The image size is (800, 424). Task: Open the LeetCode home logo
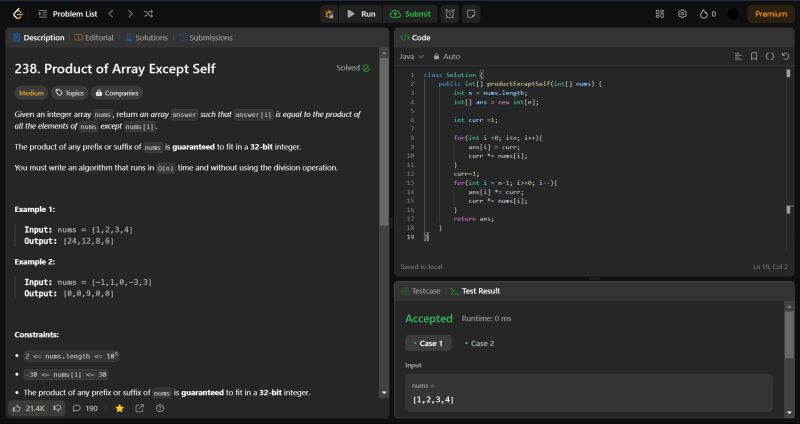(18, 14)
